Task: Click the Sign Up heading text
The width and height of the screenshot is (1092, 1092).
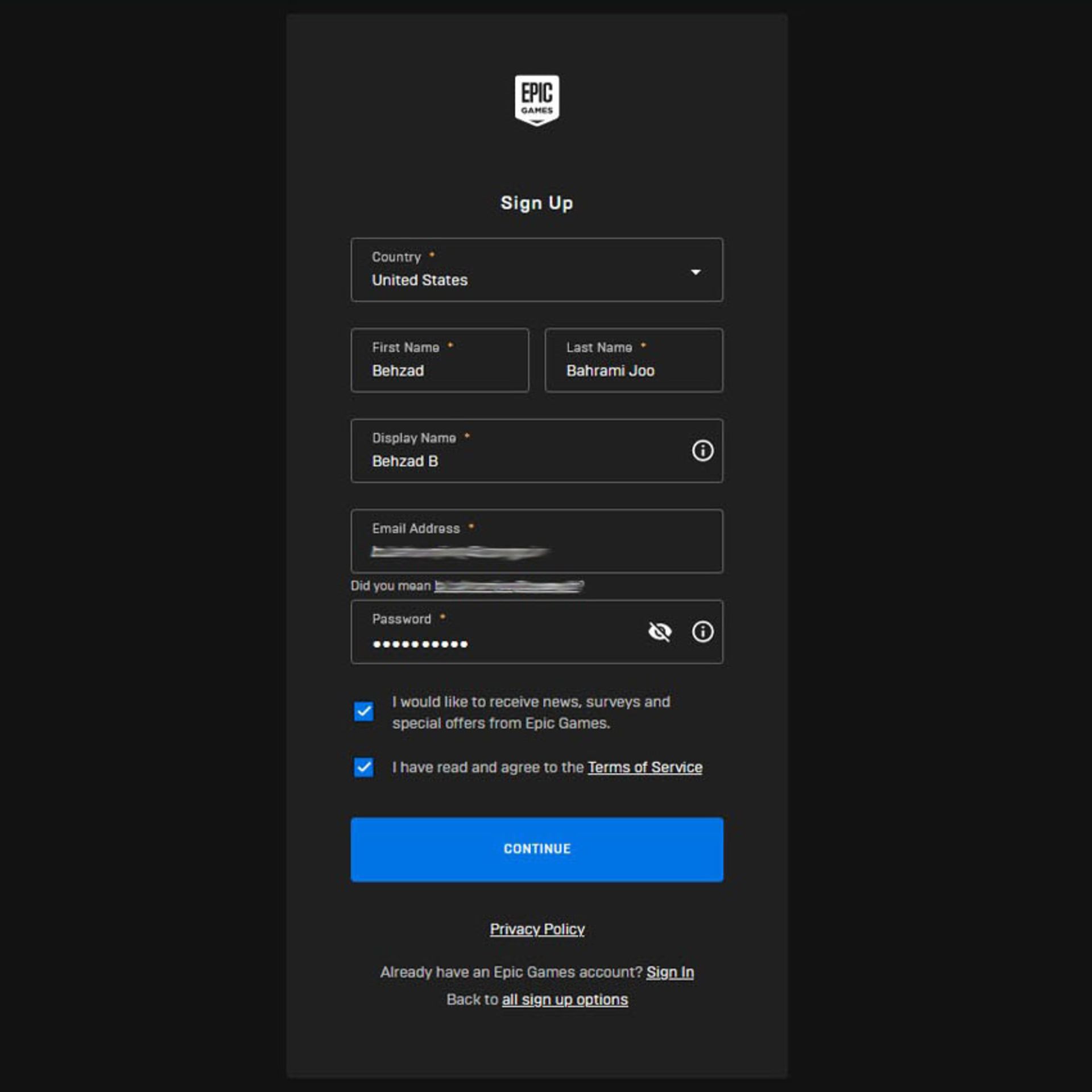Action: coord(537,203)
